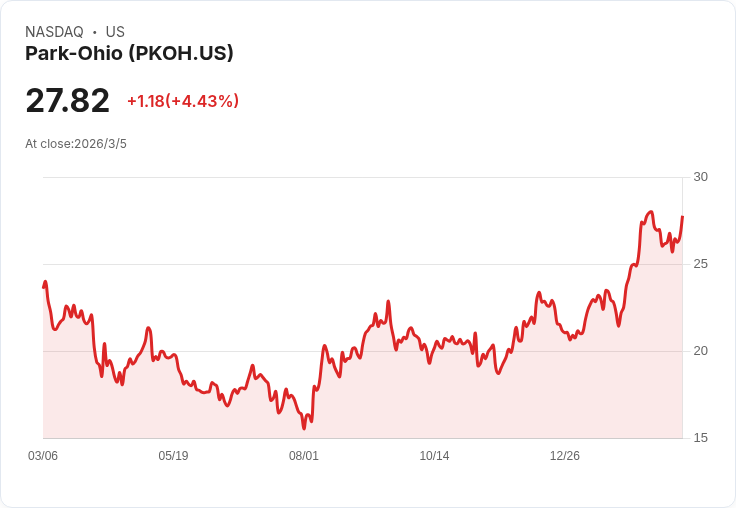Click the At close 2026/3/5 timestamp
Screen dimensions: 736x508
[x=76, y=143]
